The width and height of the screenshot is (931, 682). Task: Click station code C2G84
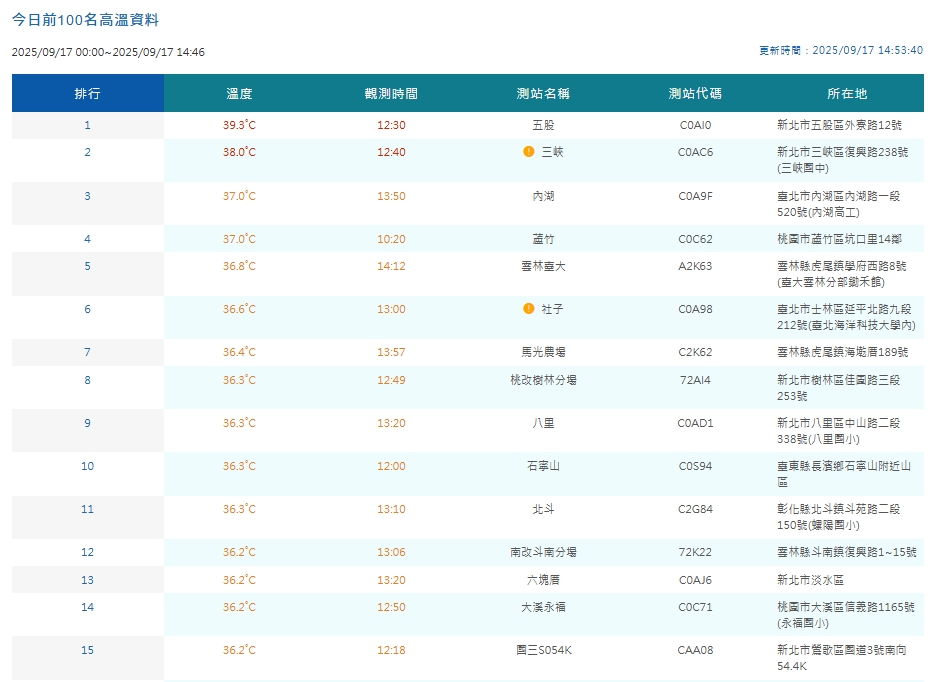point(695,509)
